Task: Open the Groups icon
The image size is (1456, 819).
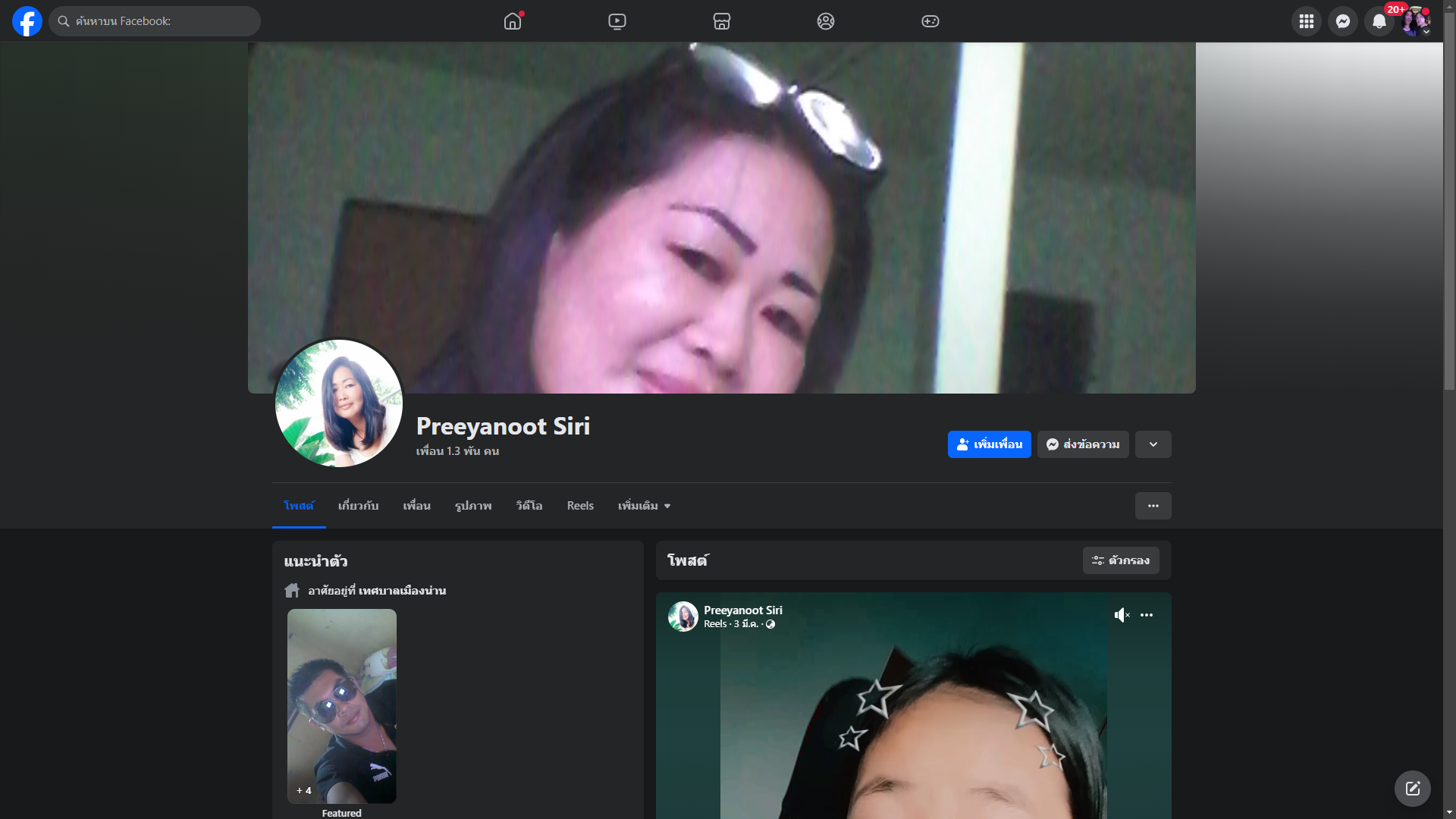Action: click(x=826, y=21)
